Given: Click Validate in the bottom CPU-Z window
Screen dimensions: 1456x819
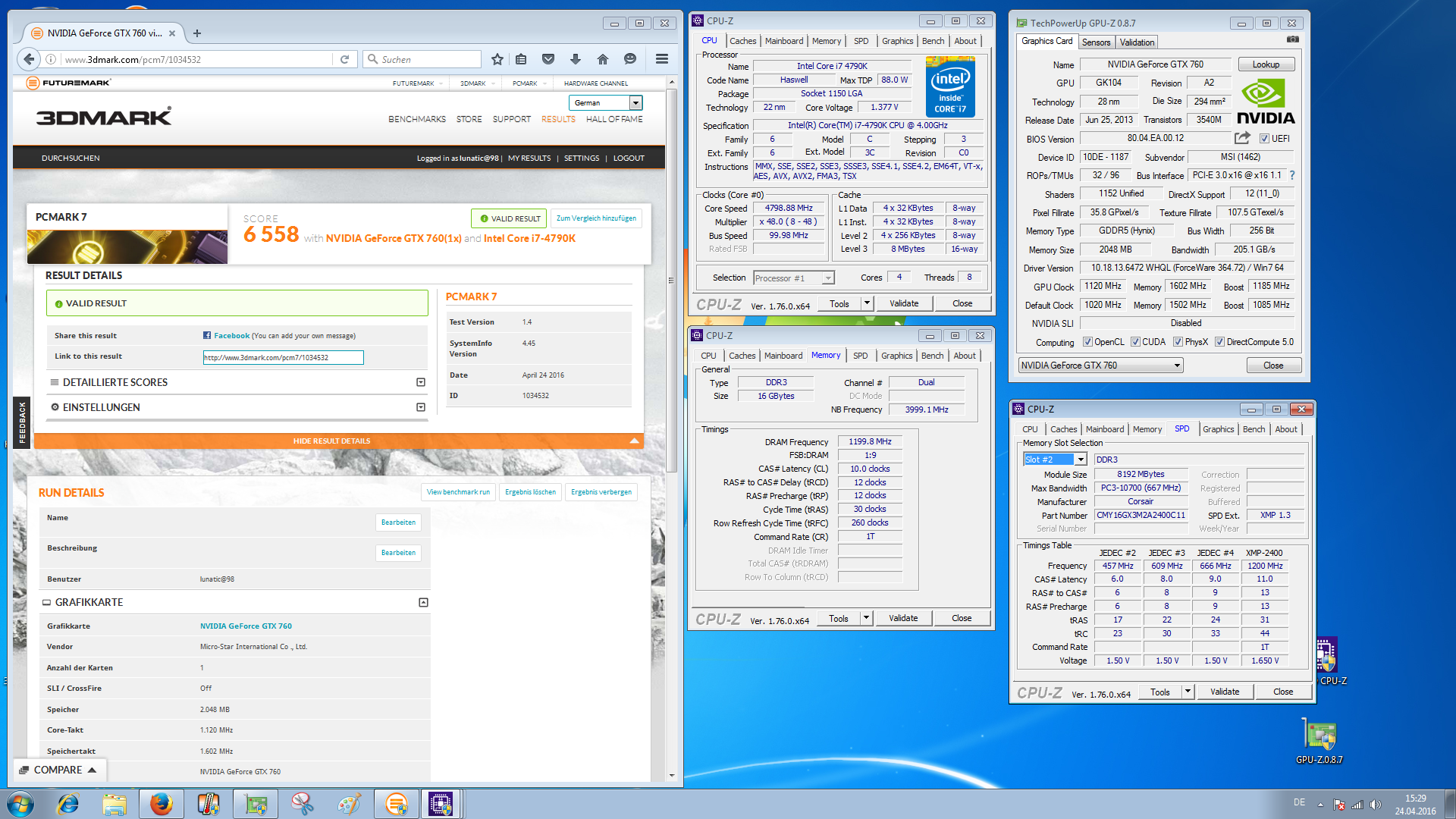Looking at the screenshot, I should click(x=1225, y=692).
